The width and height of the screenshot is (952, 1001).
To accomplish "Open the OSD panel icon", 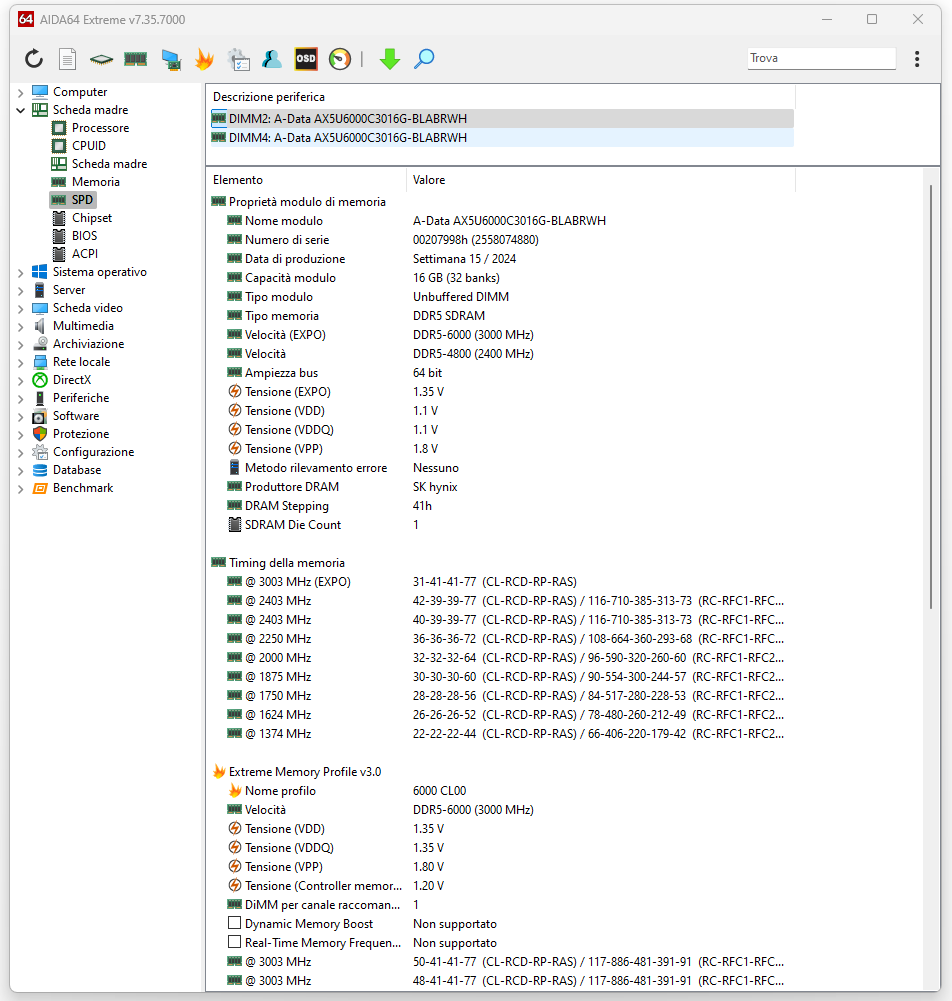I will click(306, 59).
